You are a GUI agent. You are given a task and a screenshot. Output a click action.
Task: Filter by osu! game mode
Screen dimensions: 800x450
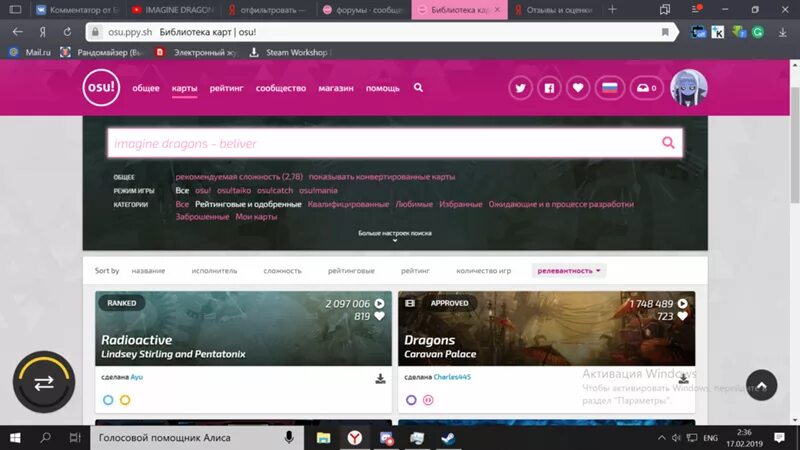(x=203, y=190)
